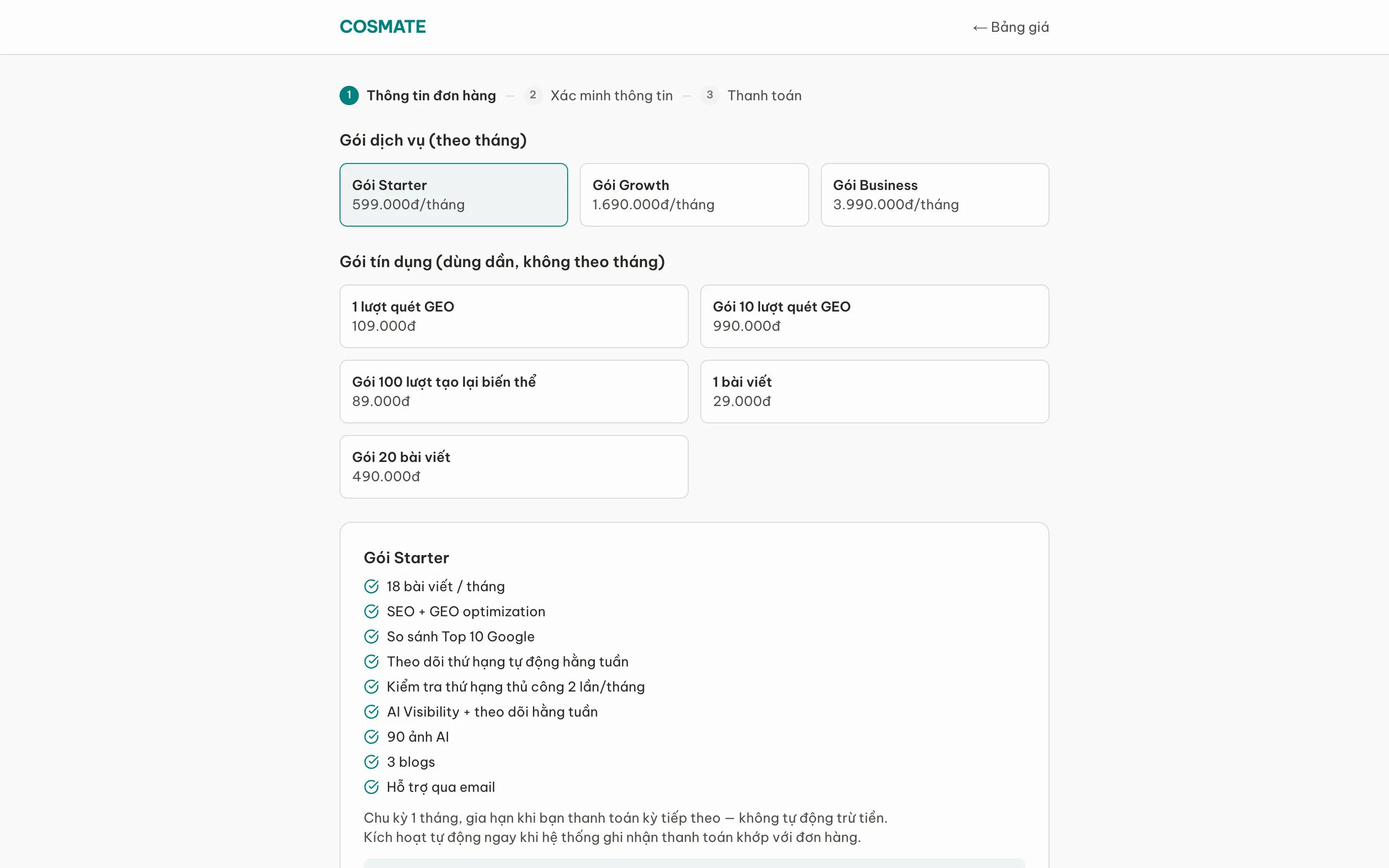1389x868 pixels.
Task: Select Gói 10 lượt quét GEO package
Action: tap(874, 316)
